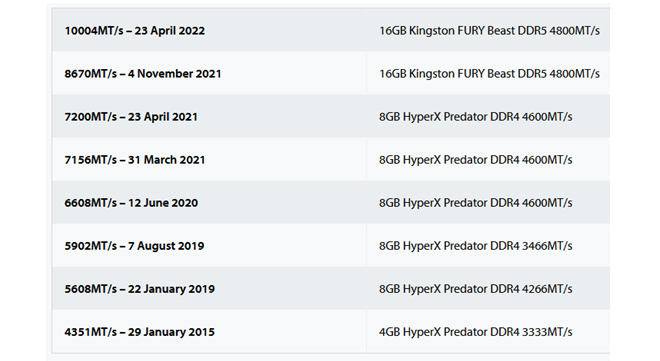This screenshot has height=361, width=660.
Task: Click the date 4 November 2021
Action: pos(174,74)
